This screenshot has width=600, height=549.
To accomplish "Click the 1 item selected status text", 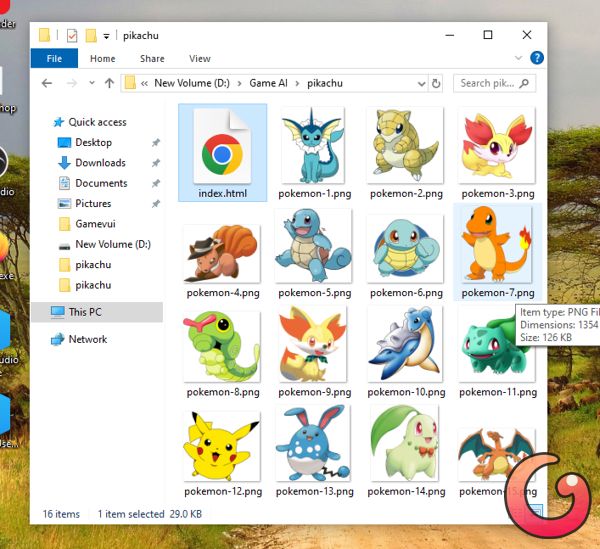I will click(131, 514).
